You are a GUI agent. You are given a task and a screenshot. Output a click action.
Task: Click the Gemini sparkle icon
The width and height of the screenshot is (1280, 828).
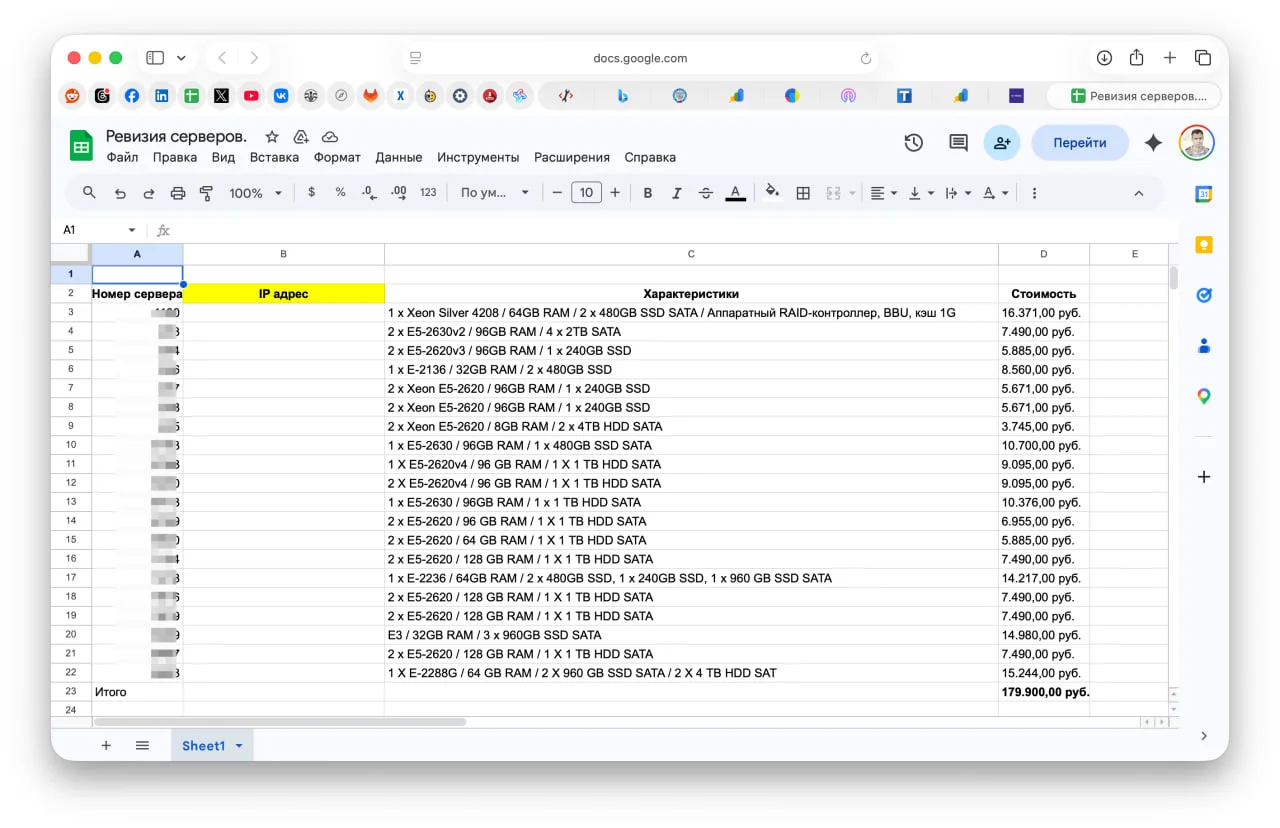(1153, 143)
